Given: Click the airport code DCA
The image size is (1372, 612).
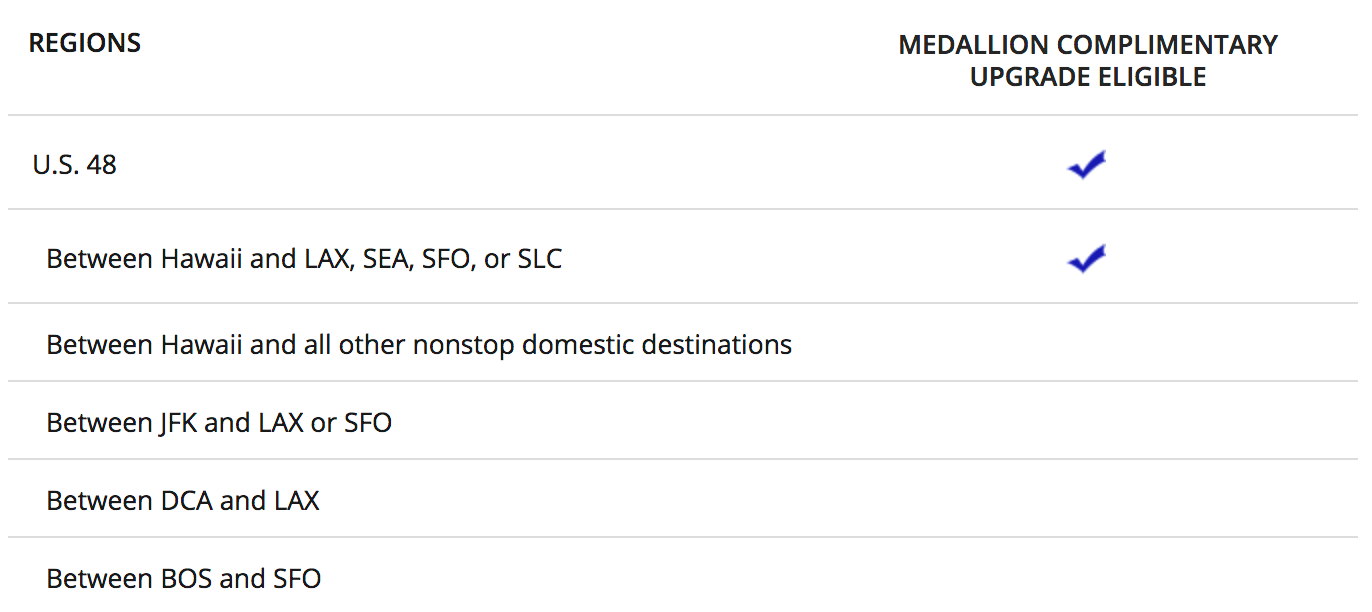Looking at the screenshot, I should [x=186, y=500].
